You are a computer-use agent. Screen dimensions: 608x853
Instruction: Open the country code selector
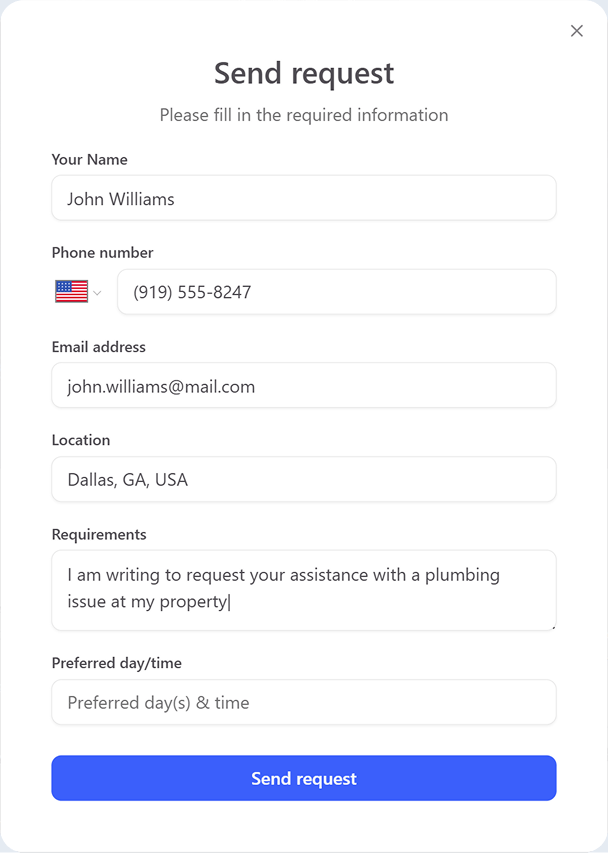(78, 291)
